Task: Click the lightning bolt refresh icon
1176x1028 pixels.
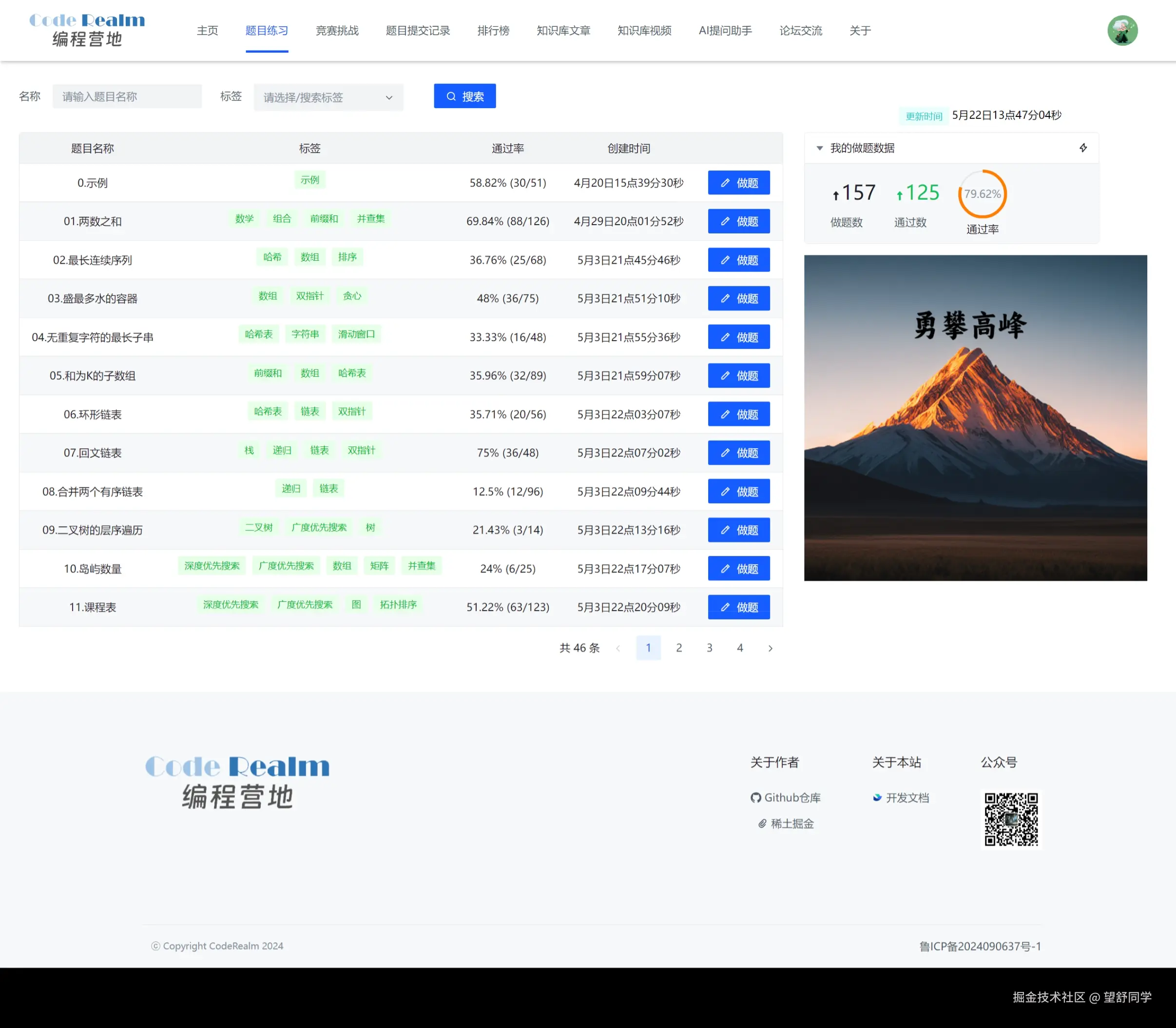Action: 1083,148
